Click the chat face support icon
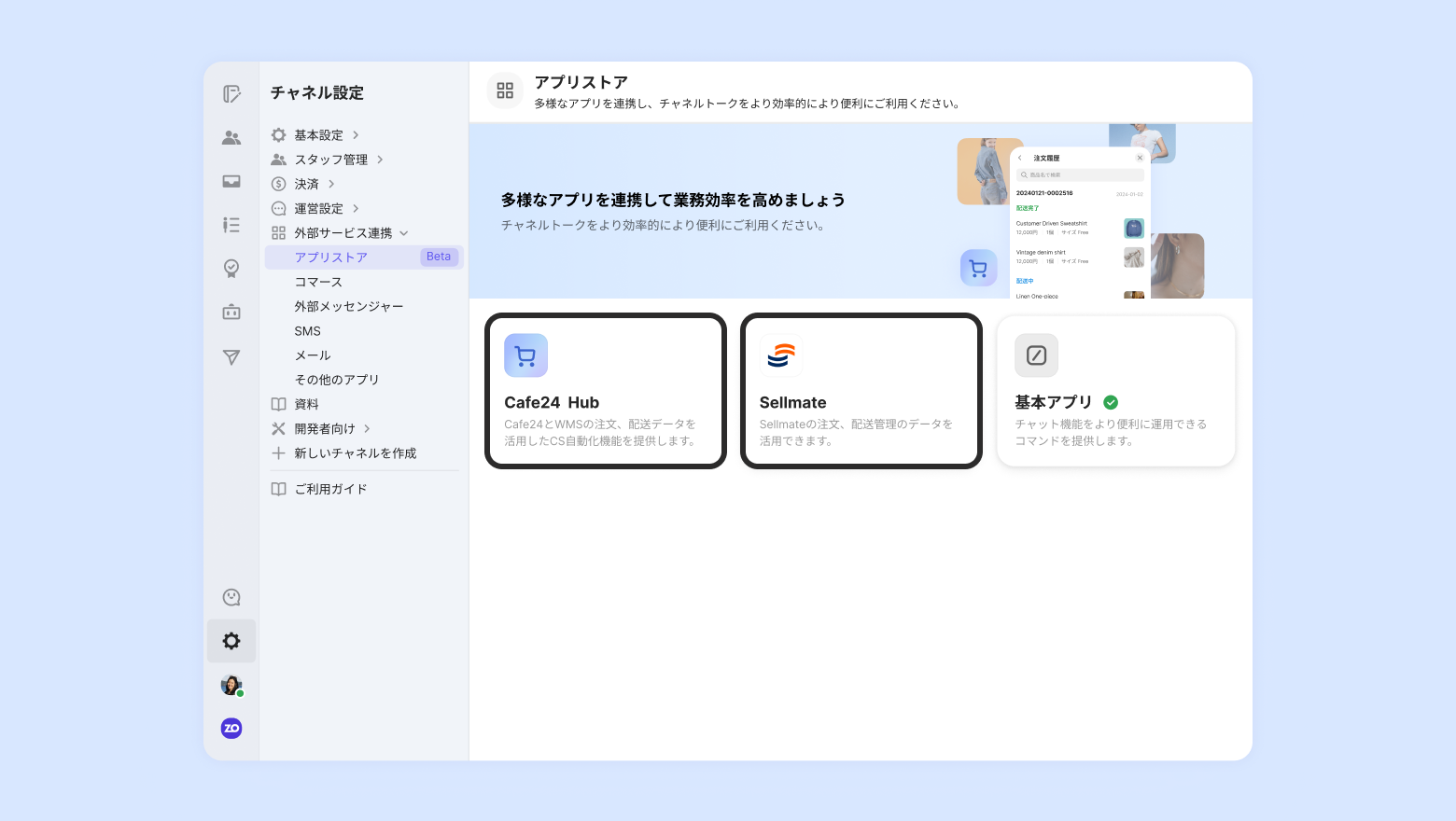1456x821 pixels. tap(231, 597)
